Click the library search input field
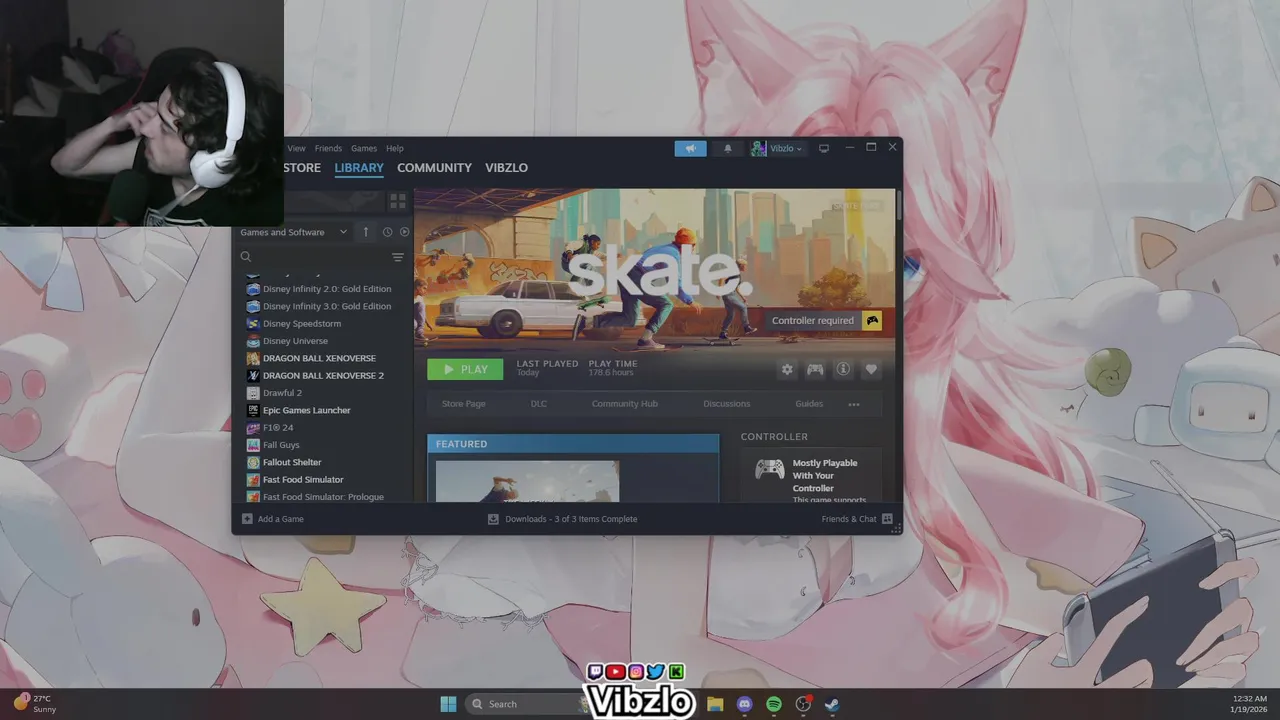The image size is (1280, 720). (x=320, y=257)
